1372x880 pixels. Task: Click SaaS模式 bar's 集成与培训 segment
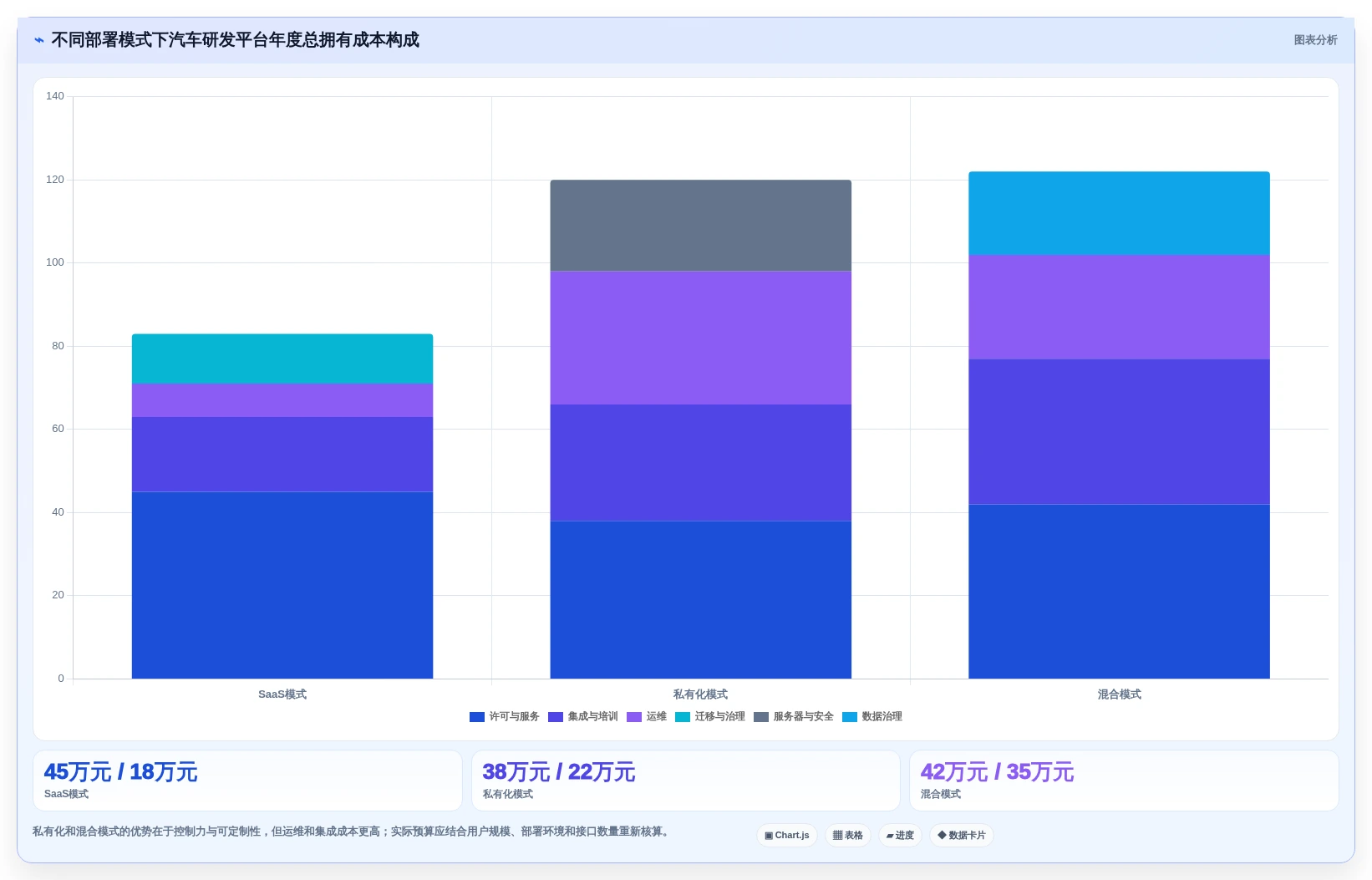click(282, 454)
